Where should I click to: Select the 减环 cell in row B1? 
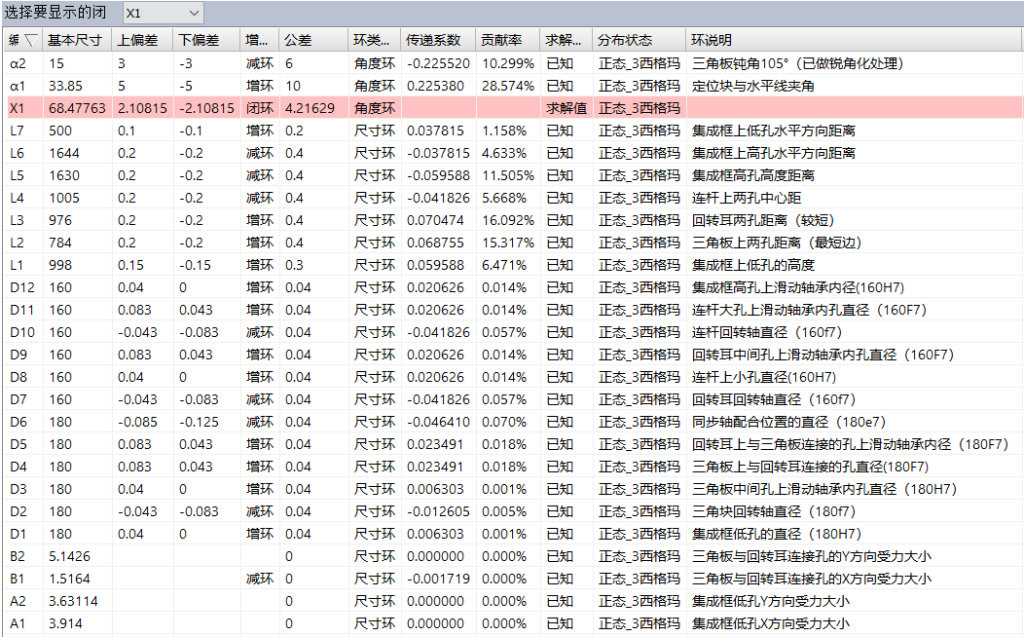pyautogui.click(x=259, y=578)
